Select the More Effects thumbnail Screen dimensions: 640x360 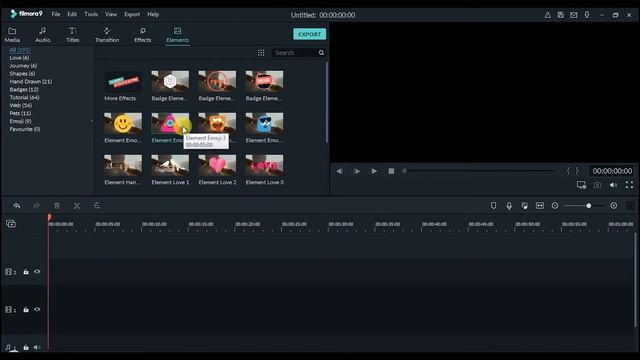(123, 81)
